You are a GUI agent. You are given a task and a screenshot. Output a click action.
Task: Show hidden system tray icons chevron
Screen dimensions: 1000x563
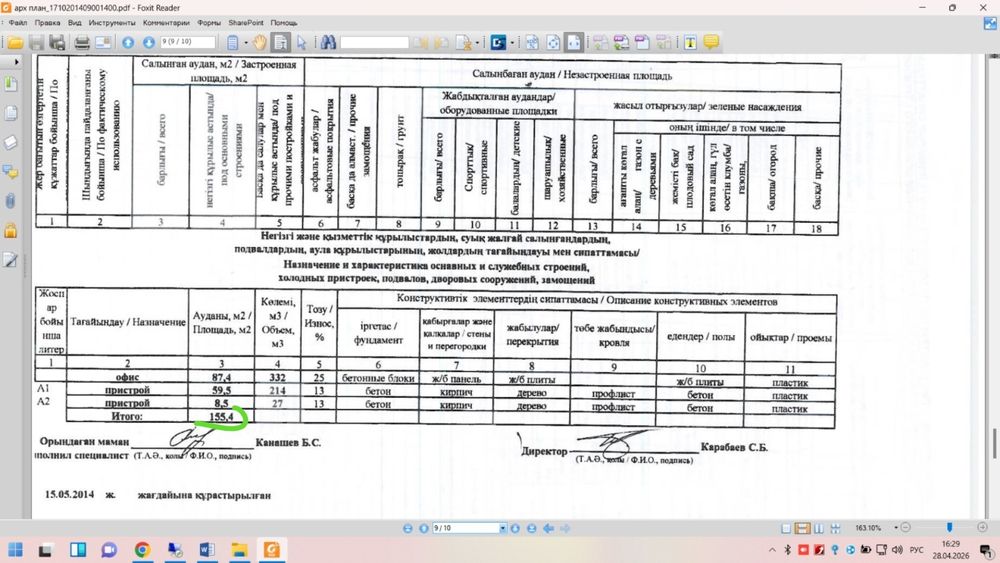click(772, 550)
